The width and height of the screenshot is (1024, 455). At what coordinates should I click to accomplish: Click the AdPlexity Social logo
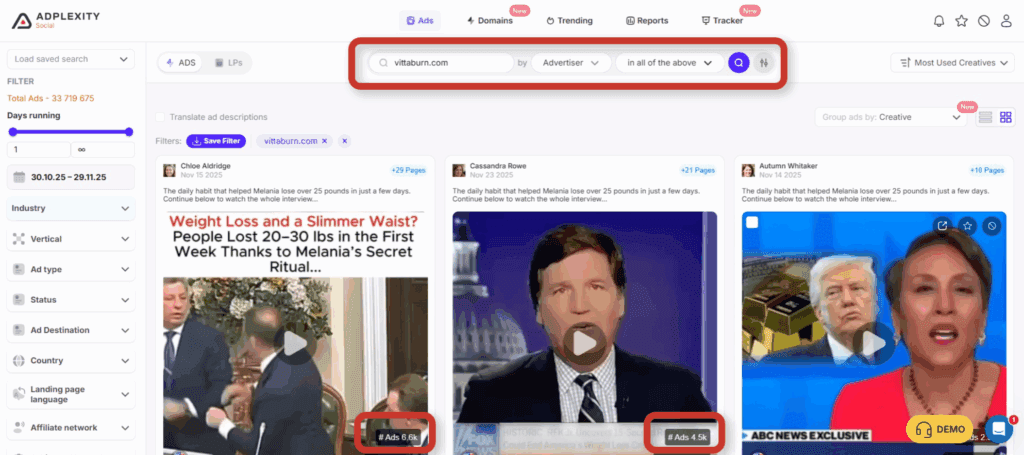point(56,20)
